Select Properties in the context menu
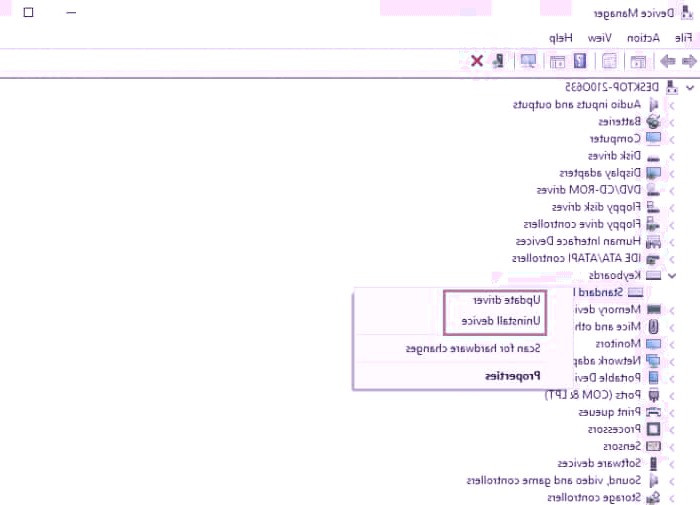This screenshot has height=505, width=700. tap(512, 376)
